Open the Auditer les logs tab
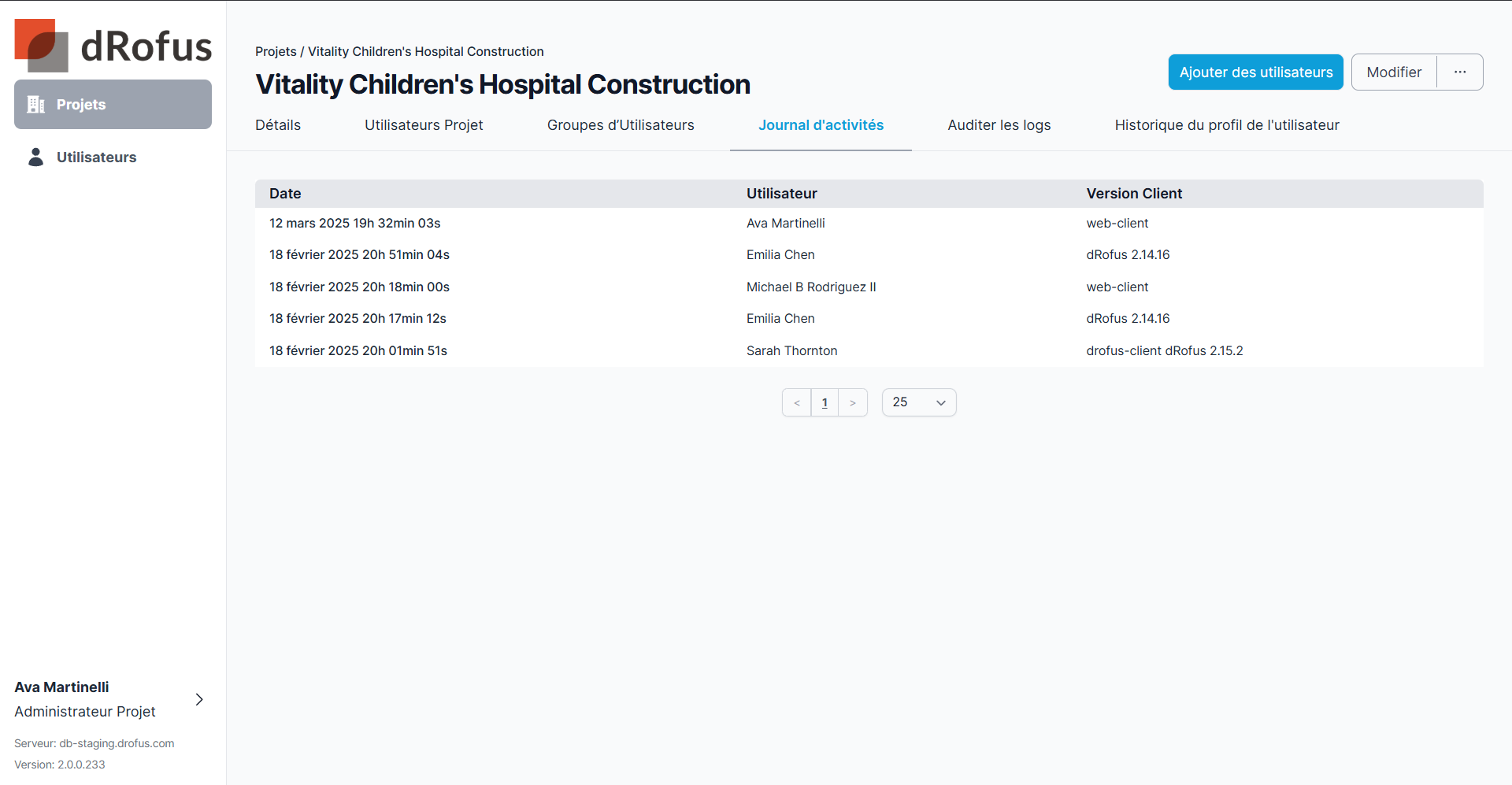The width and height of the screenshot is (1512, 785). pyautogui.click(x=999, y=125)
